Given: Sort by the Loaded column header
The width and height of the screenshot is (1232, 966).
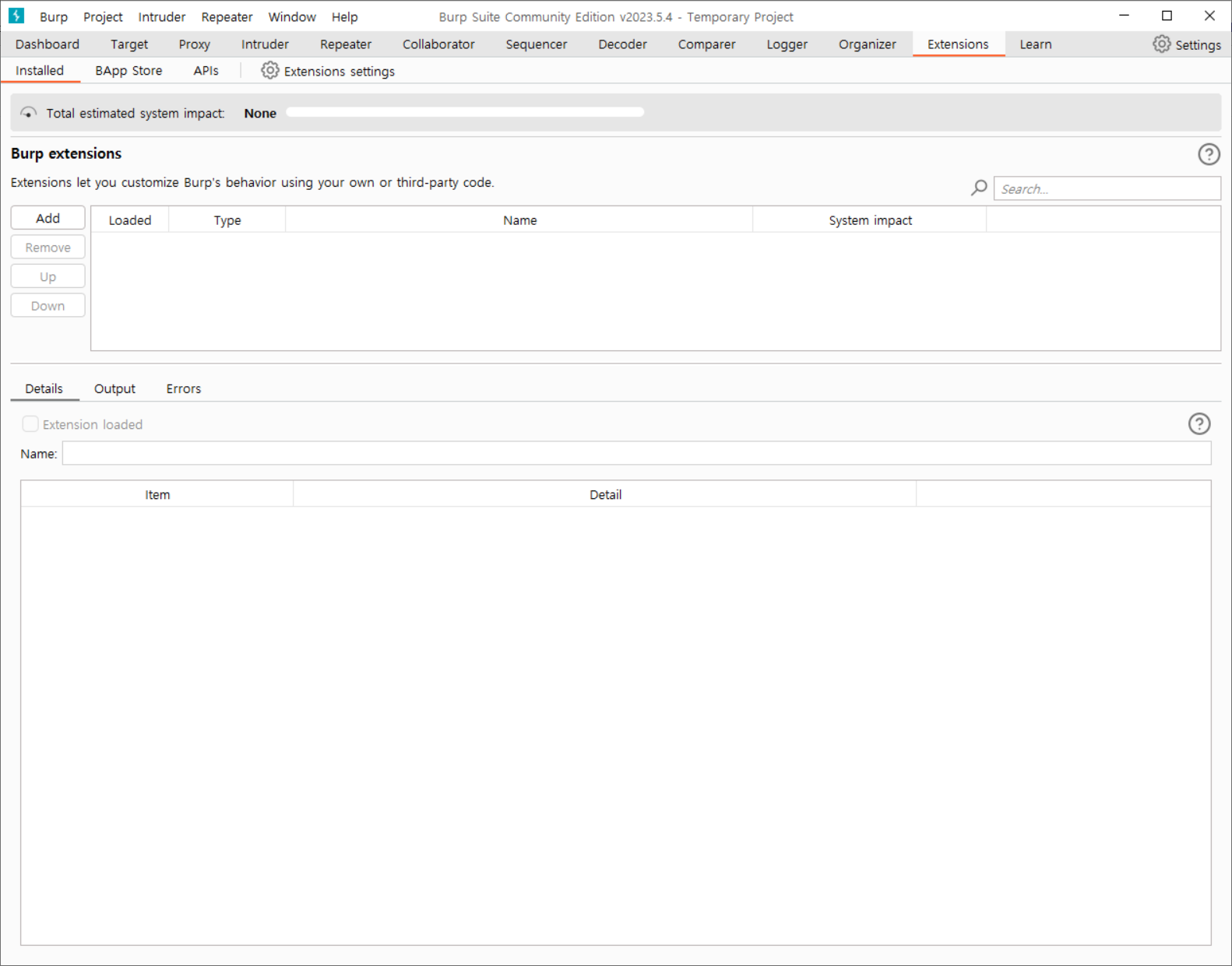Looking at the screenshot, I should click(130, 220).
